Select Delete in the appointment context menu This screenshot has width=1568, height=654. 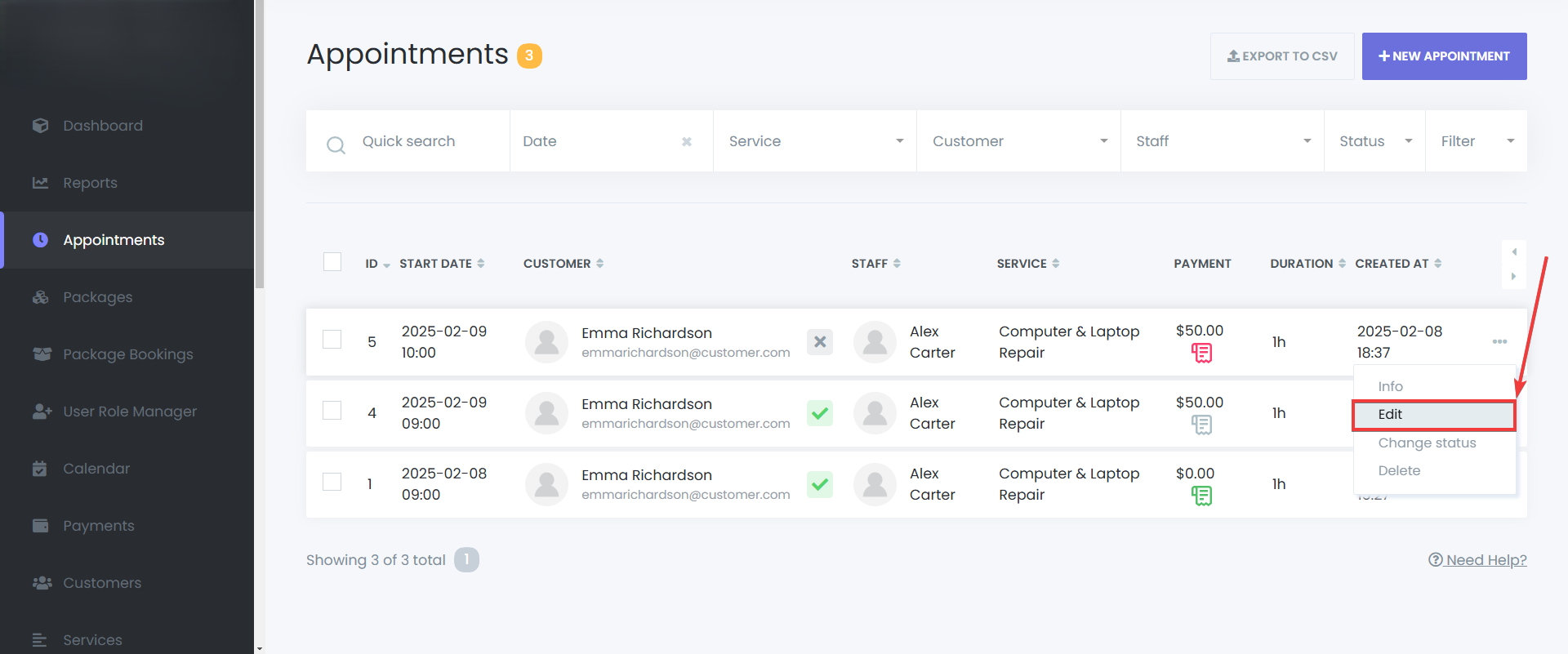[1399, 471]
